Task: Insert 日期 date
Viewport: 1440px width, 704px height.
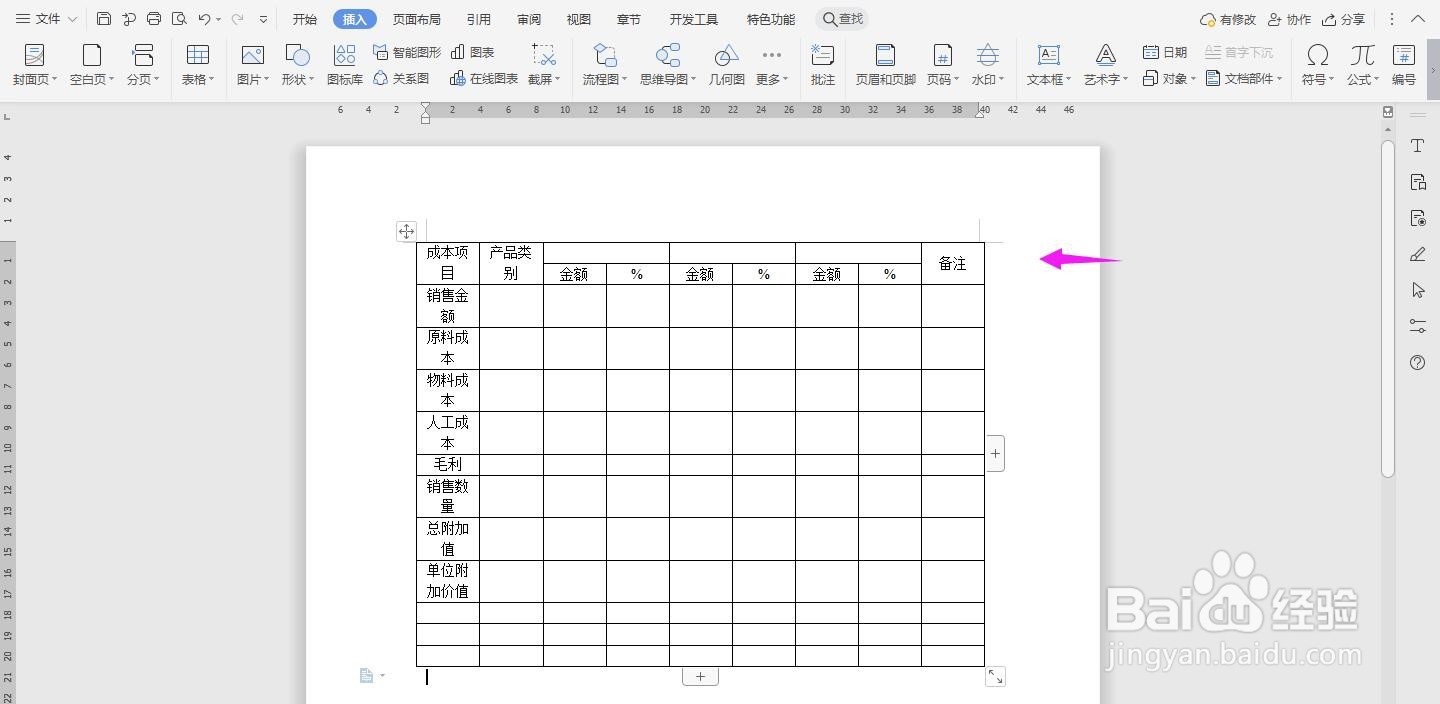Action: click(x=1165, y=52)
